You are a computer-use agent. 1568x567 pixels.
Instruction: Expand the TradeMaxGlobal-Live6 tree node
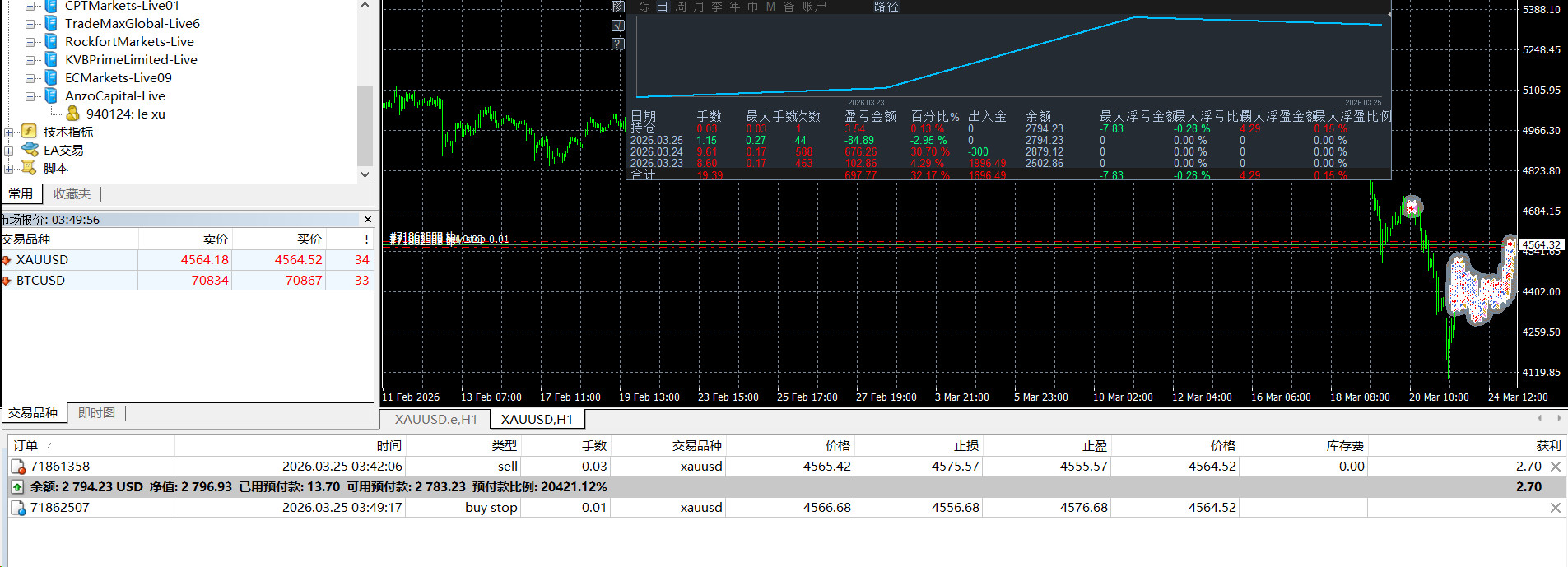click(x=30, y=24)
